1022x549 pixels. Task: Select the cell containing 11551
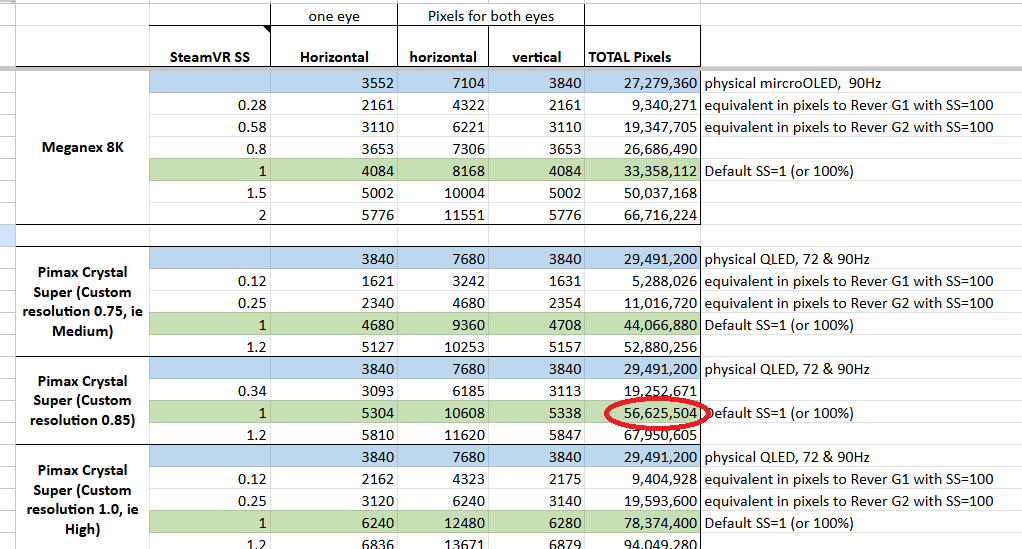[443, 215]
